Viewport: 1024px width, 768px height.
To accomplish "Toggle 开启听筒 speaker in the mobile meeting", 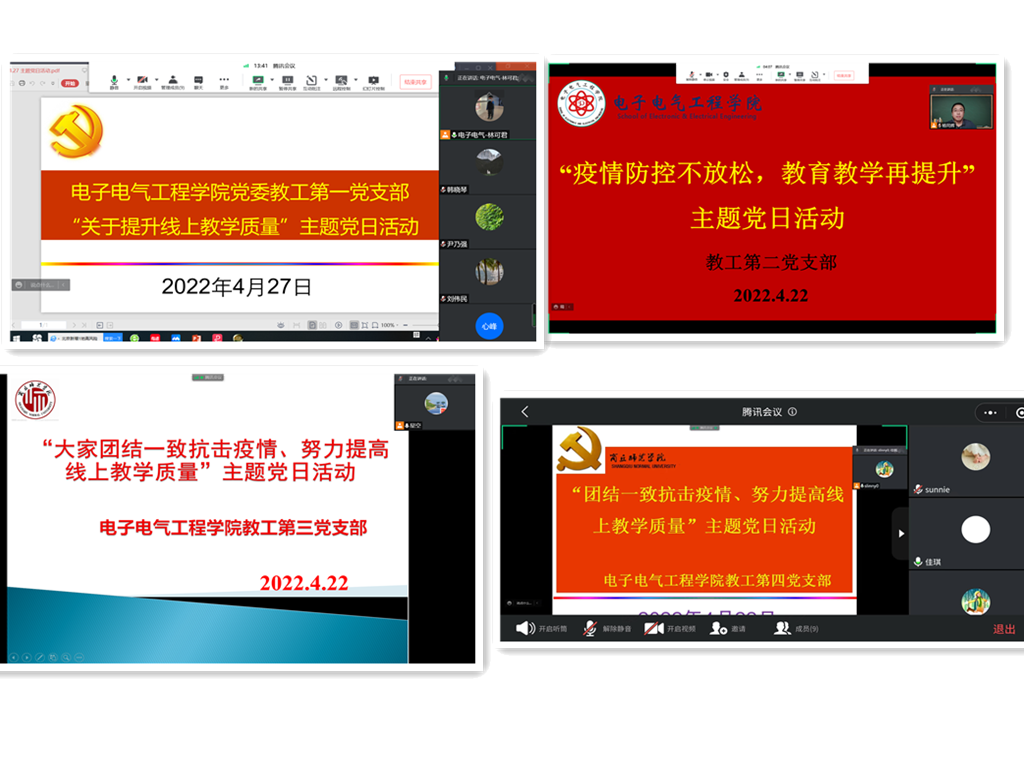I will (525, 628).
